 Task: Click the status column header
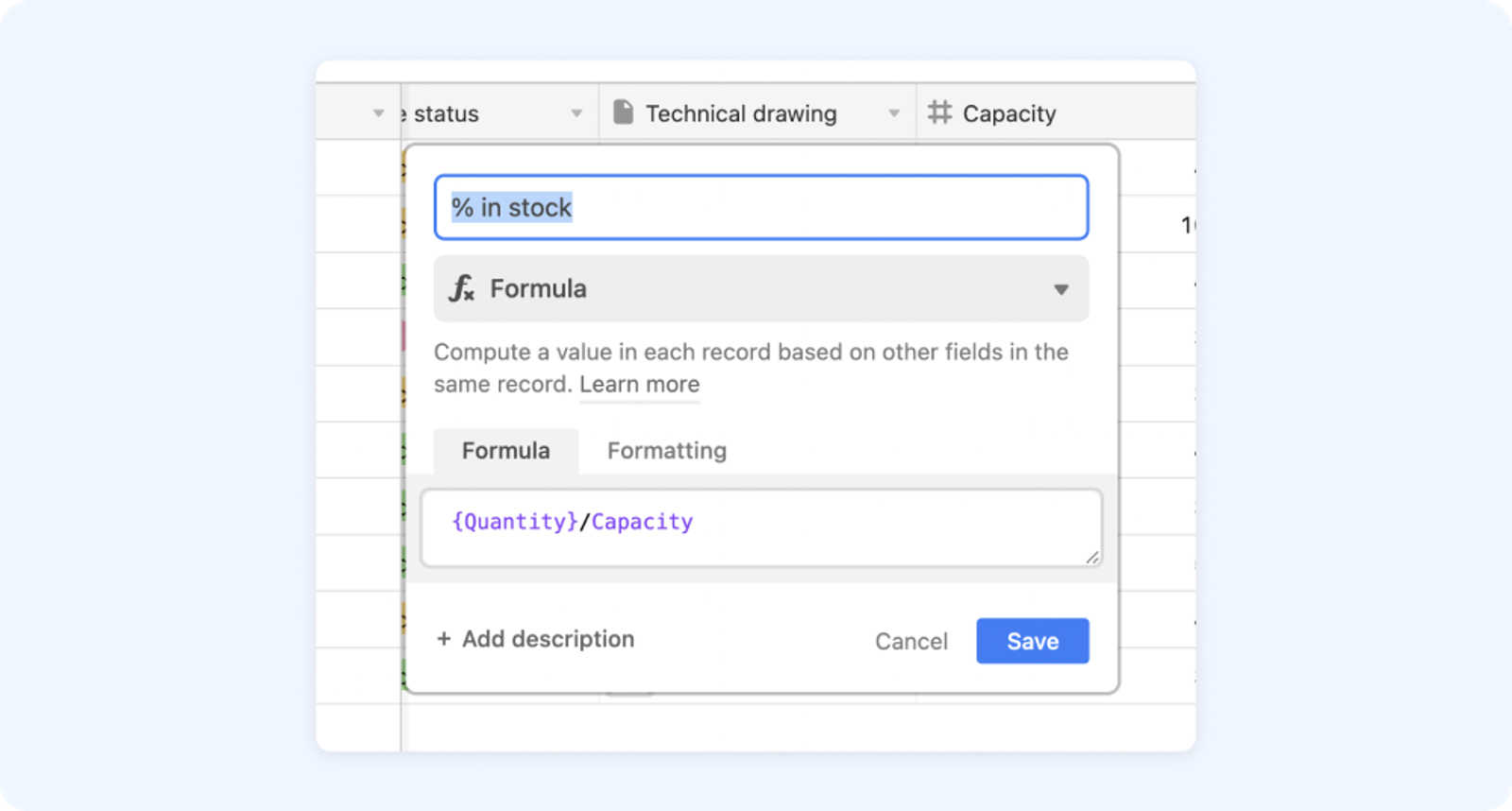(x=500, y=113)
